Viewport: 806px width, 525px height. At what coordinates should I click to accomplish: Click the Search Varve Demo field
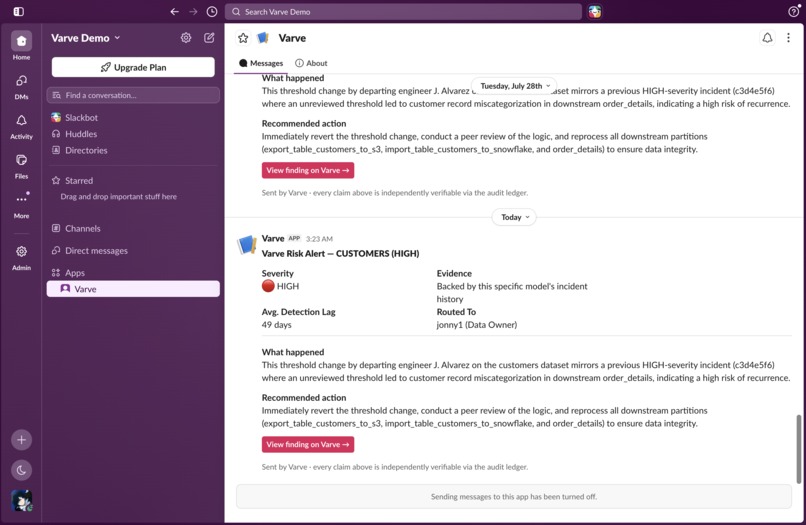pyautogui.click(x=403, y=11)
